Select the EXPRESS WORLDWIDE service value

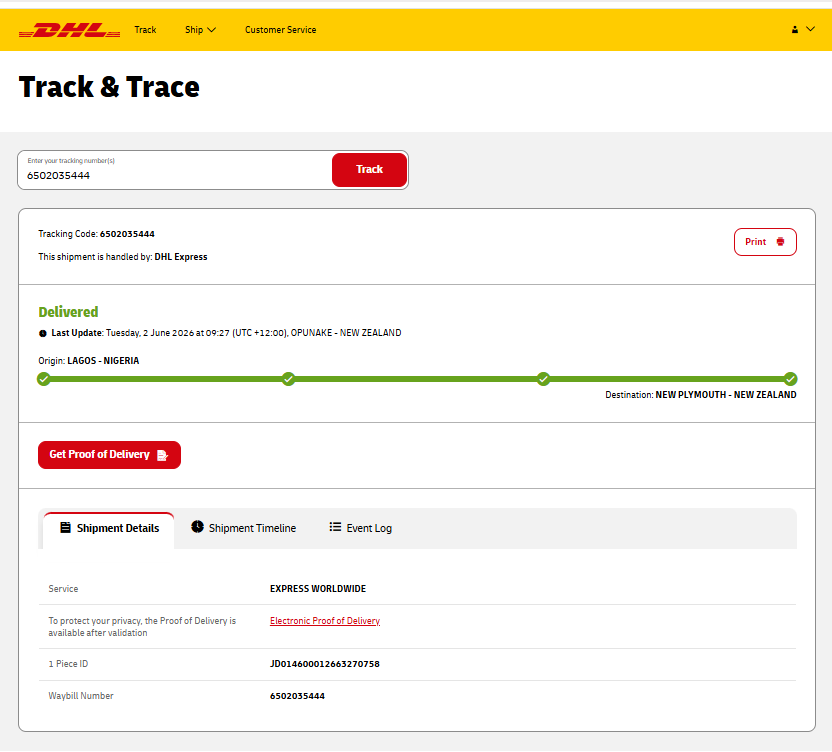tap(318, 589)
